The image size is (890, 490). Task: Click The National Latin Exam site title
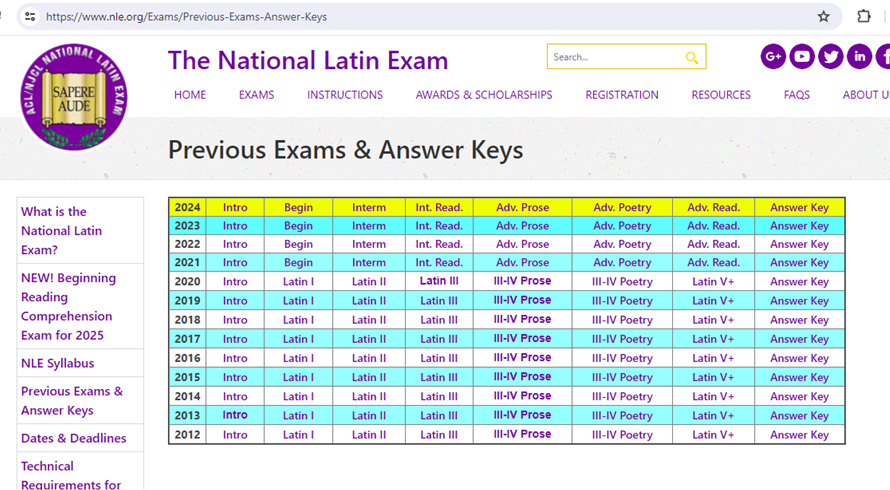(308, 60)
